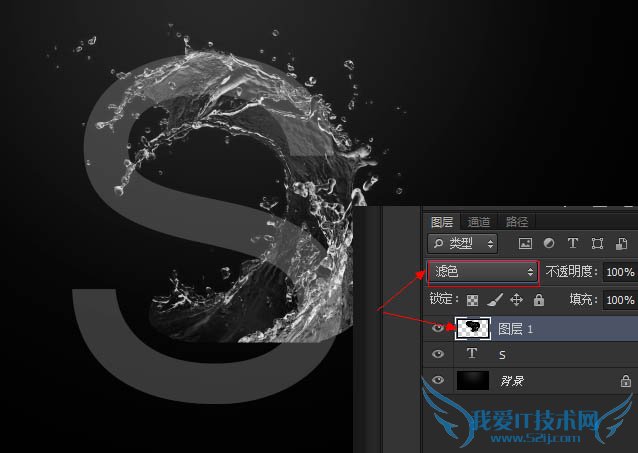
Task: Select the 图层 1 thumbnail
Action: click(x=472, y=328)
